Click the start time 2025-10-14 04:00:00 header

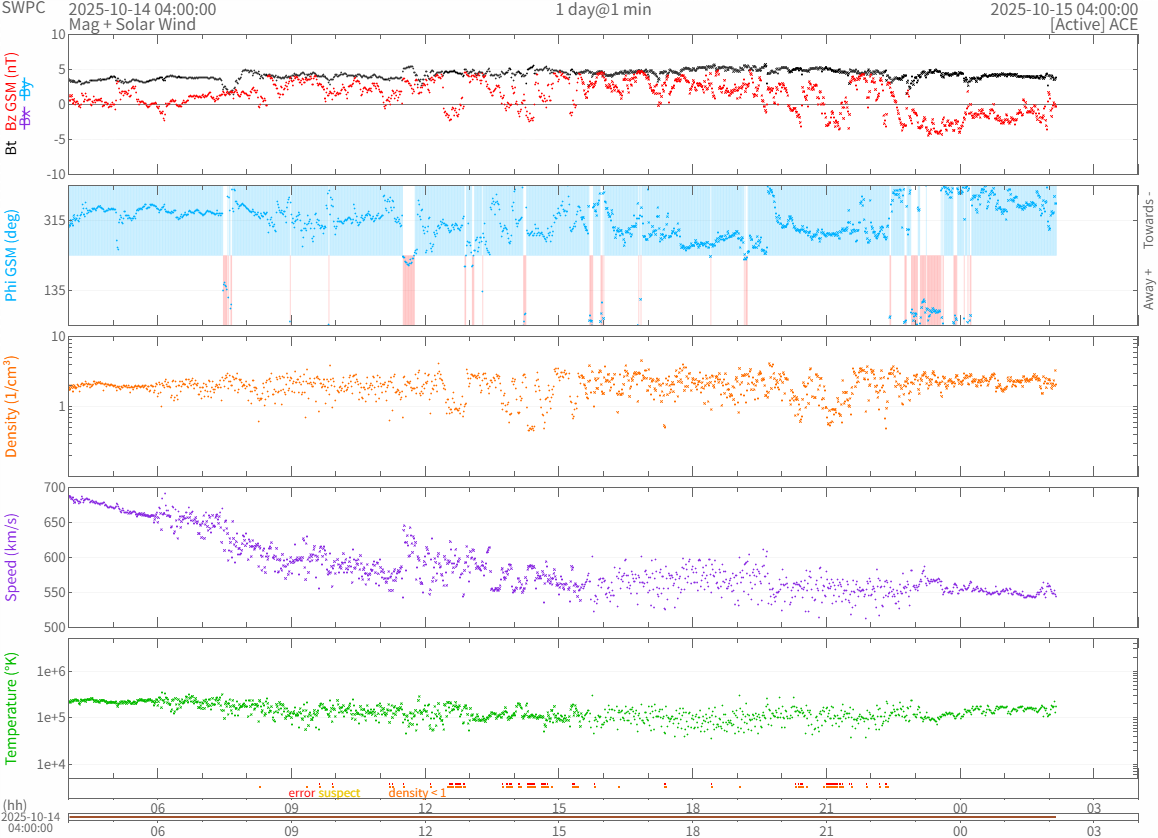pyautogui.click(x=142, y=9)
